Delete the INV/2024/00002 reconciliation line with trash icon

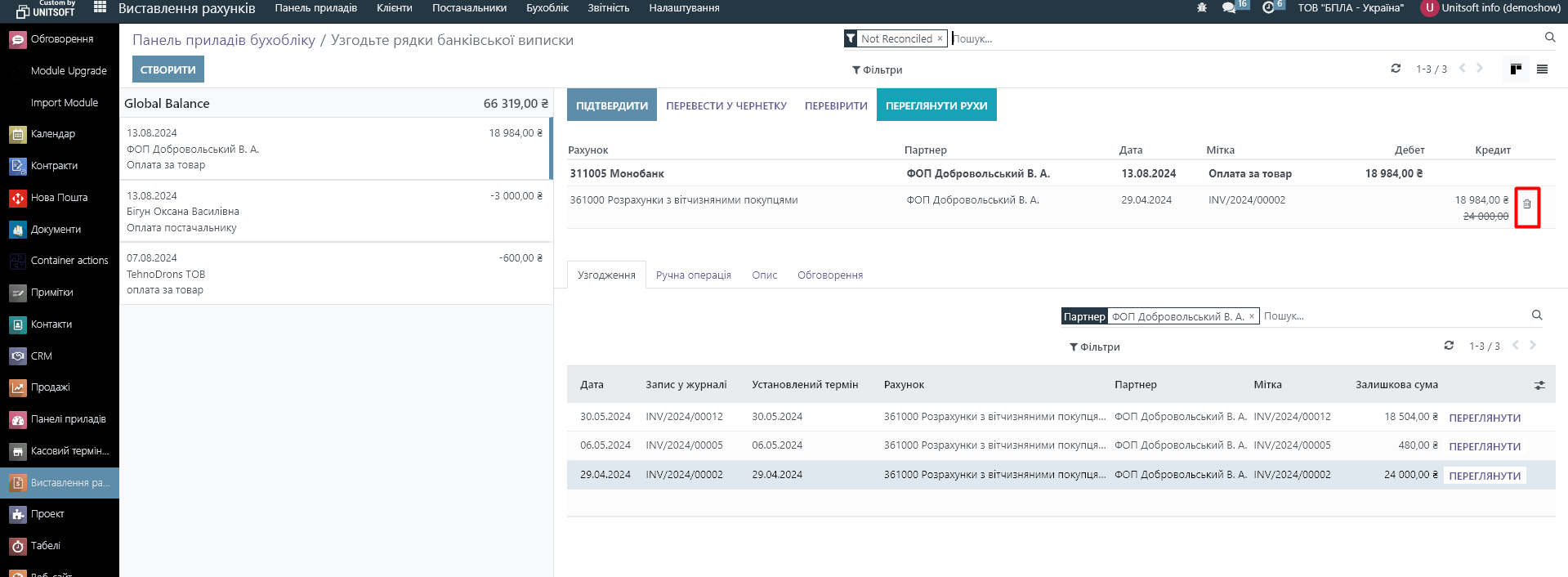(x=1526, y=204)
